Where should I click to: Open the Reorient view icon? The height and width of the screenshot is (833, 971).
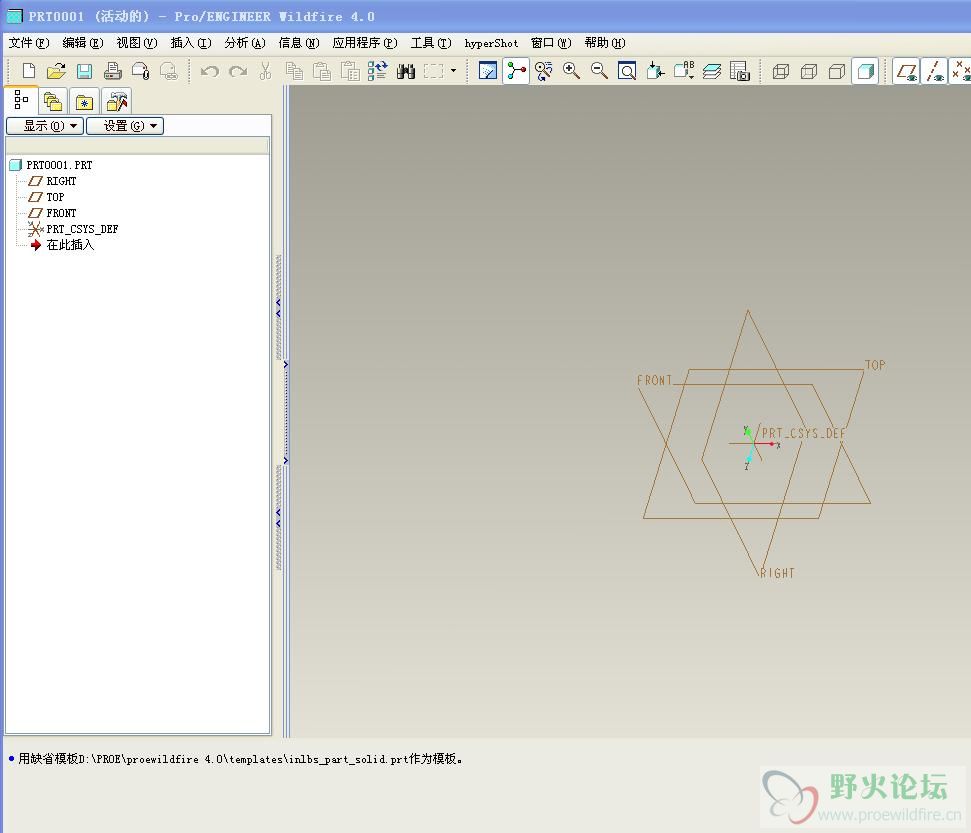[x=655, y=71]
